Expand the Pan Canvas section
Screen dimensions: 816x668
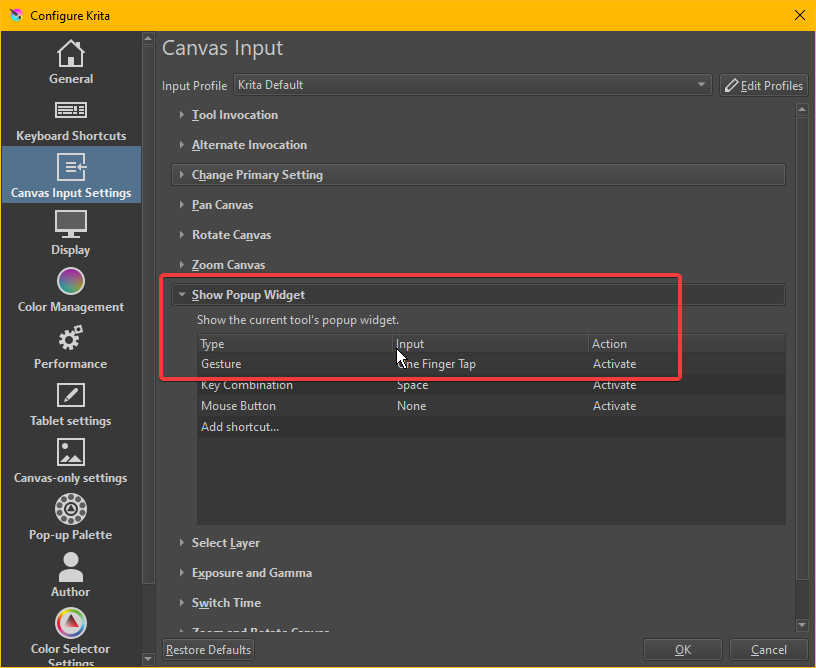tap(222, 205)
